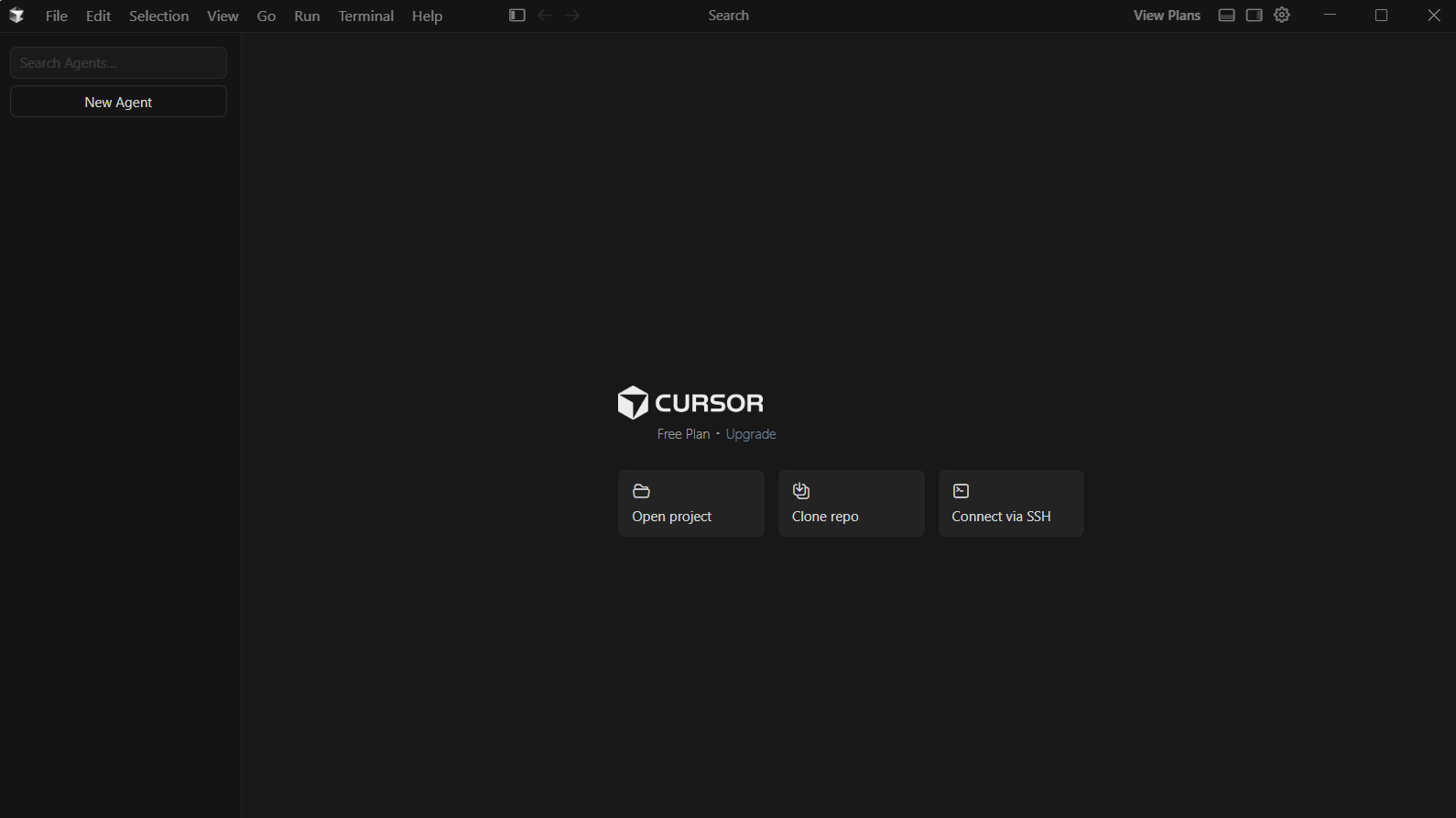Toggle the right sidebar layout icon
This screenshot has height=818, width=1456.
tap(1255, 16)
